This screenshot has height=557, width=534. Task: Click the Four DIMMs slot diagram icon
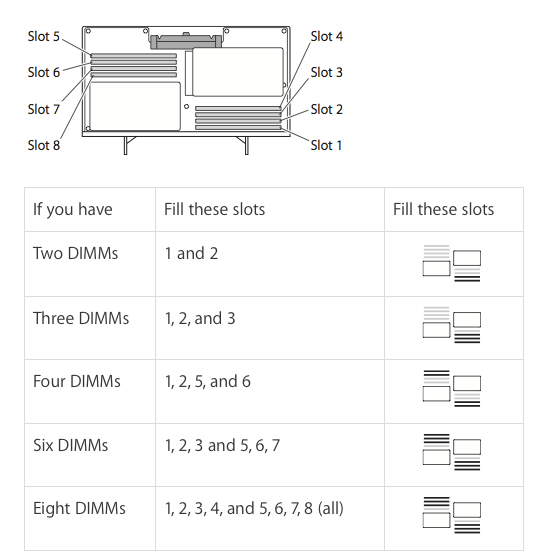(x=452, y=389)
